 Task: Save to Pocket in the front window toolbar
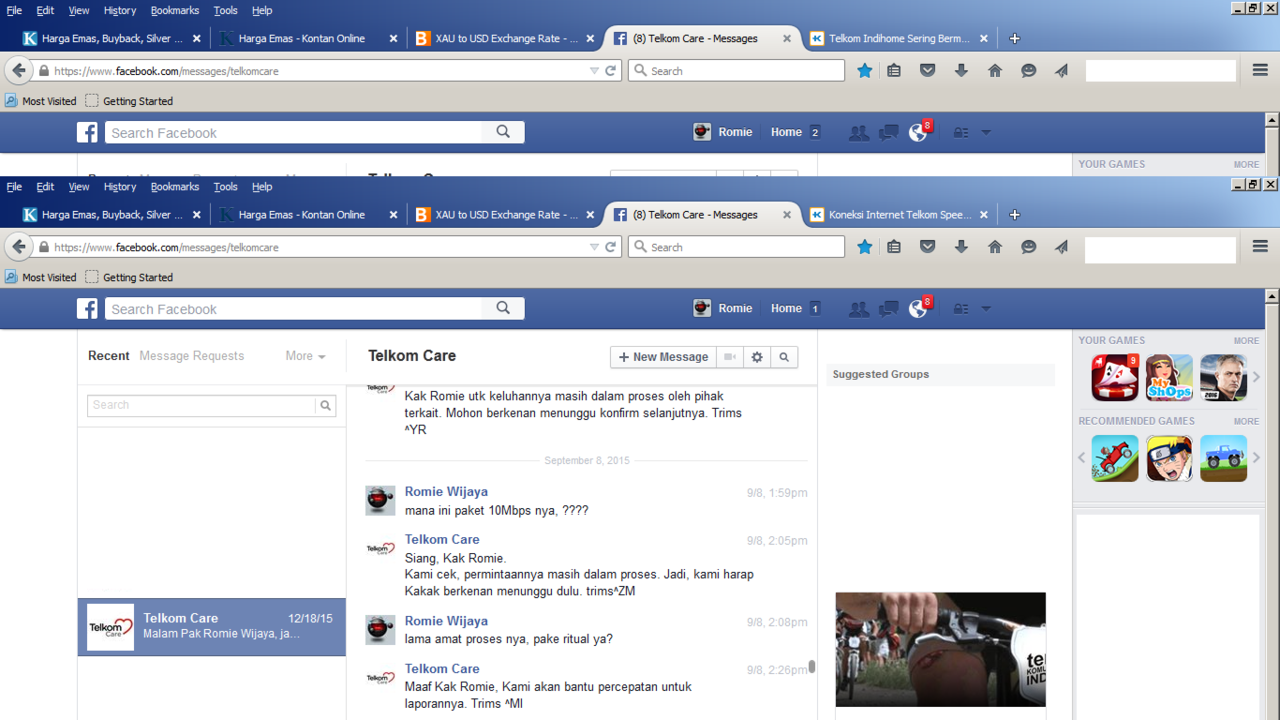[x=928, y=247]
